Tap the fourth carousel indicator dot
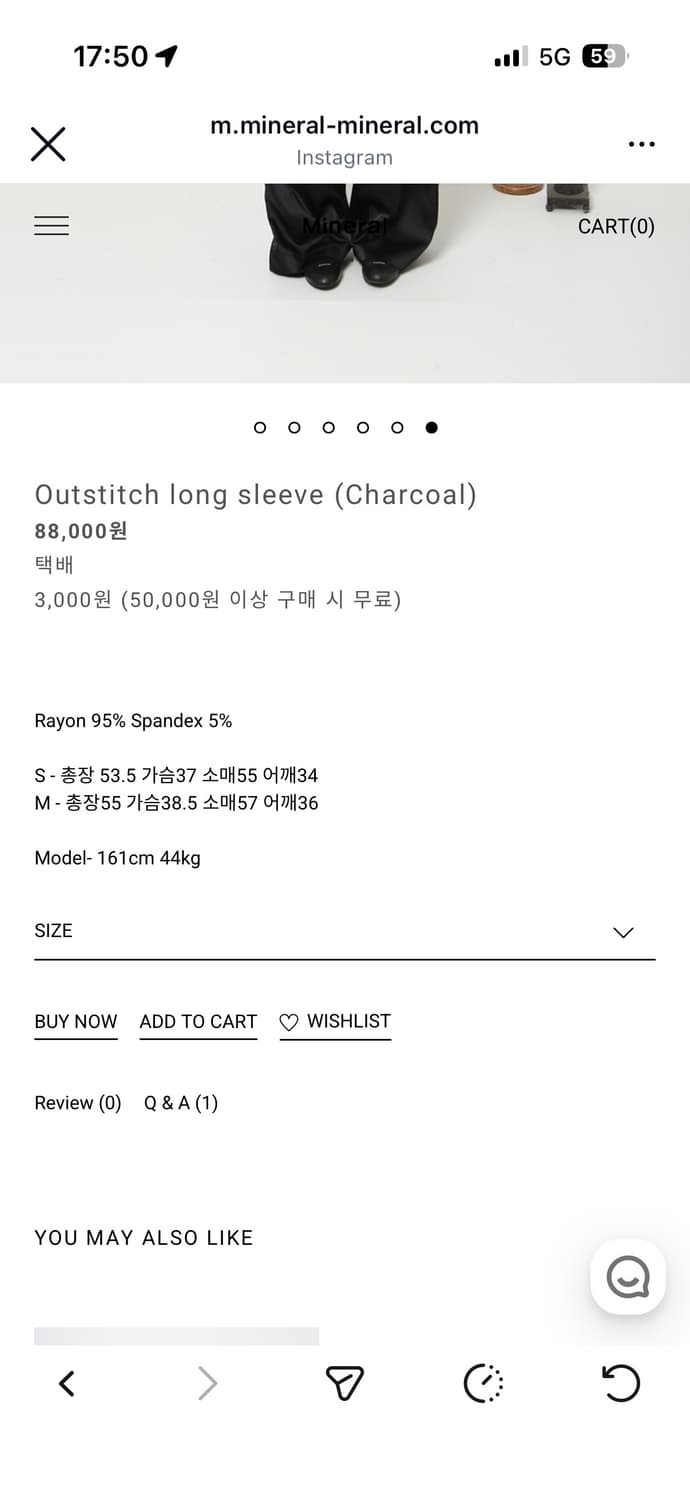Viewport: 690px width, 1500px height. click(x=363, y=427)
